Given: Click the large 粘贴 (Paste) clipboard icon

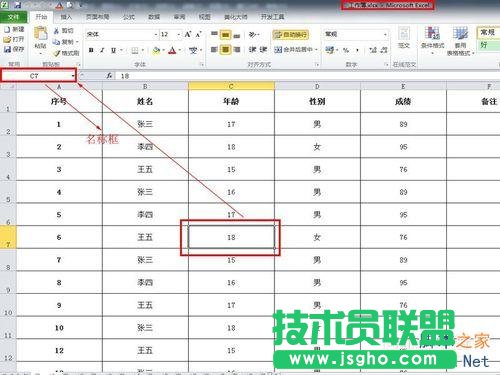Looking at the screenshot, I should click(41, 34).
